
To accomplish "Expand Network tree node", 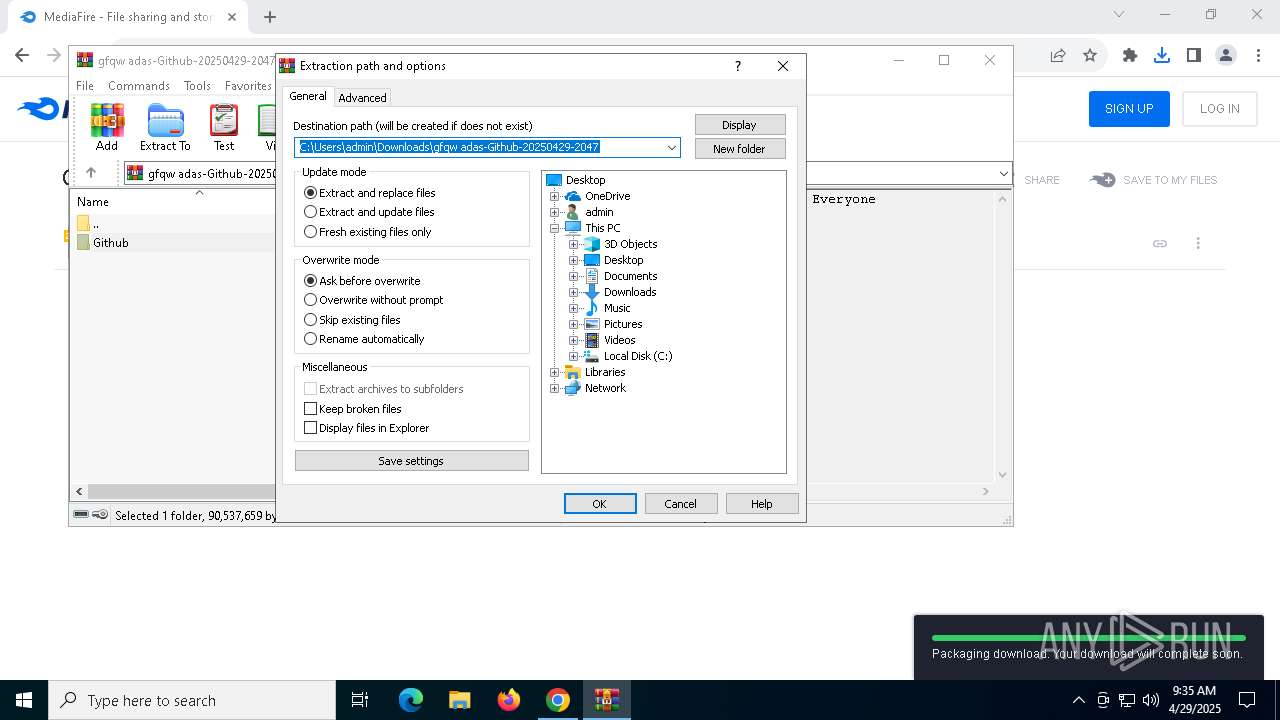I will tap(554, 388).
